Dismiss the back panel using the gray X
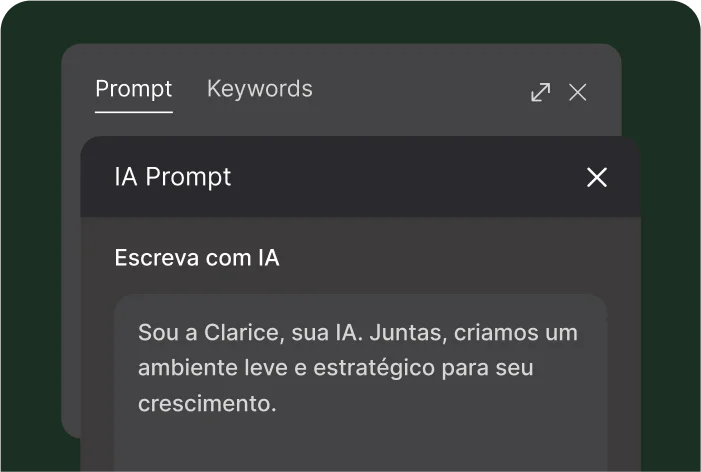The width and height of the screenshot is (701, 472). (577, 93)
